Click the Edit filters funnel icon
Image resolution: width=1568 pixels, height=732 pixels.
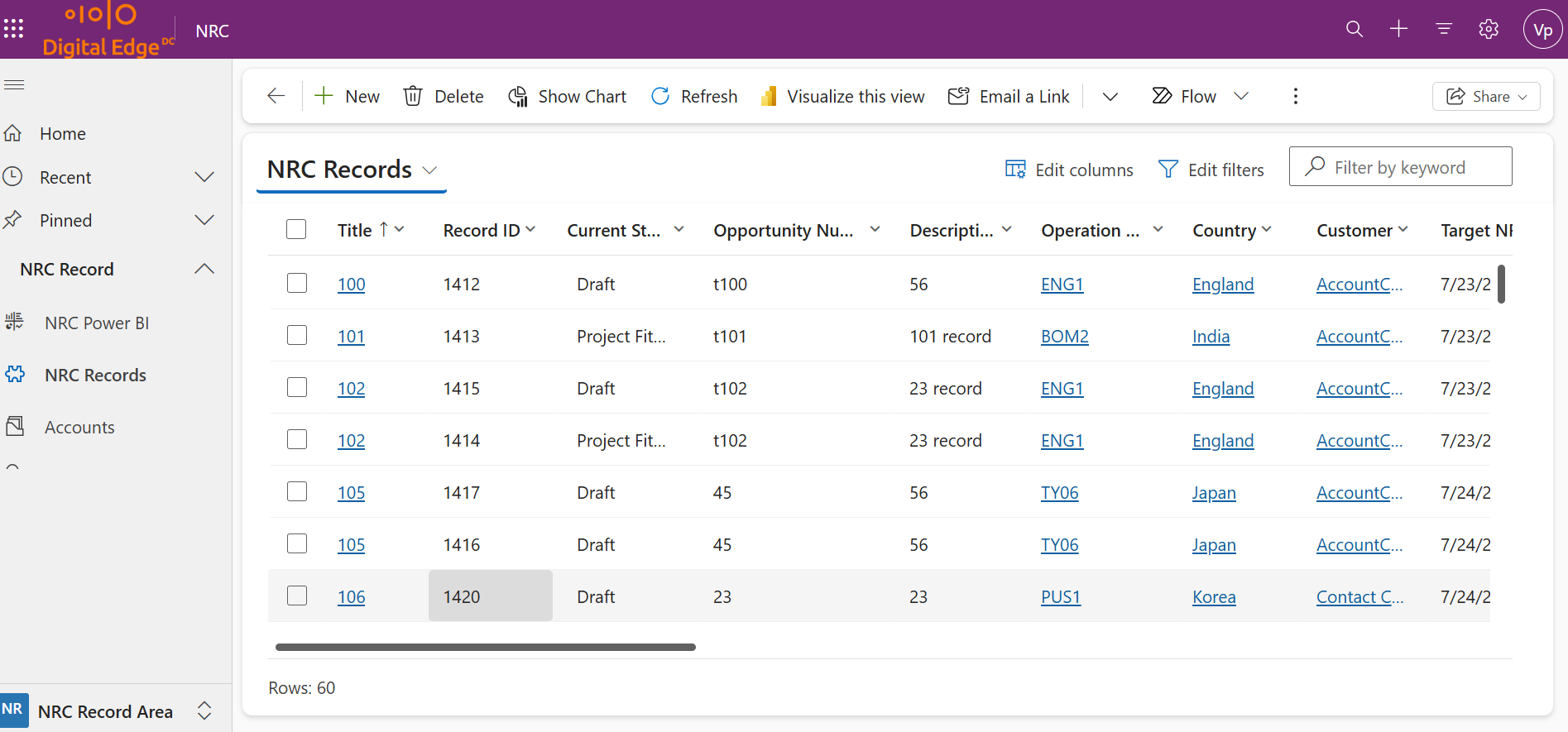point(1168,169)
